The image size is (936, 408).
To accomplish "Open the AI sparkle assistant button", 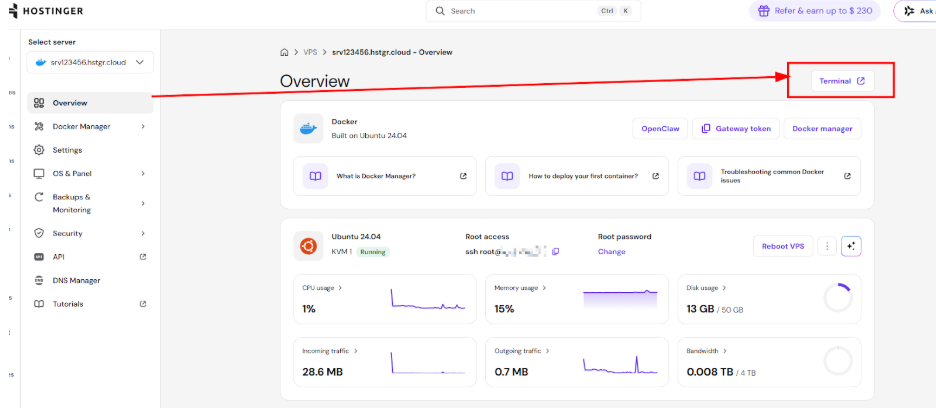I will [x=851, y=246].
